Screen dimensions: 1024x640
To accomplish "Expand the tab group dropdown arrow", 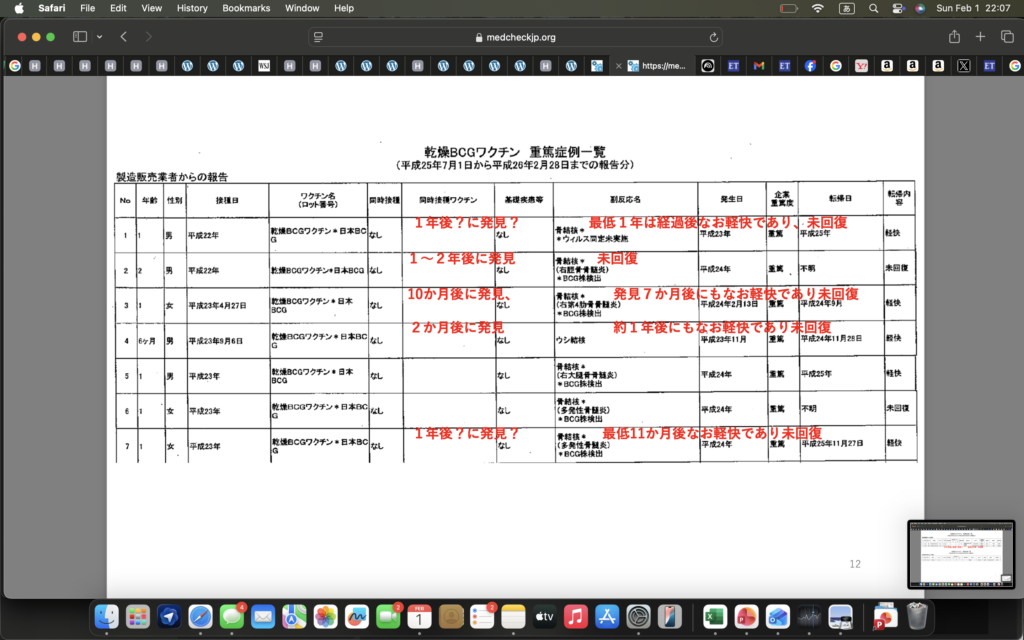I will [99, 37].
